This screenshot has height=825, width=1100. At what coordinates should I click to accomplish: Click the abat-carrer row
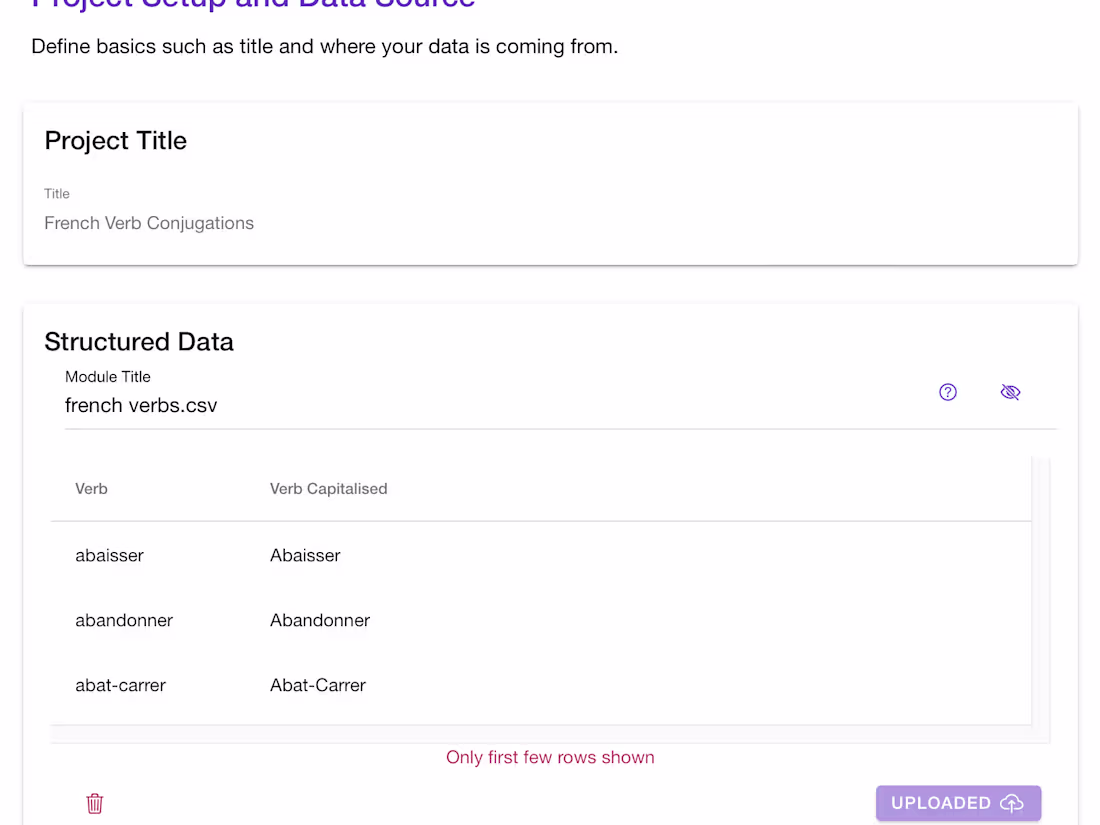[120, 685]
